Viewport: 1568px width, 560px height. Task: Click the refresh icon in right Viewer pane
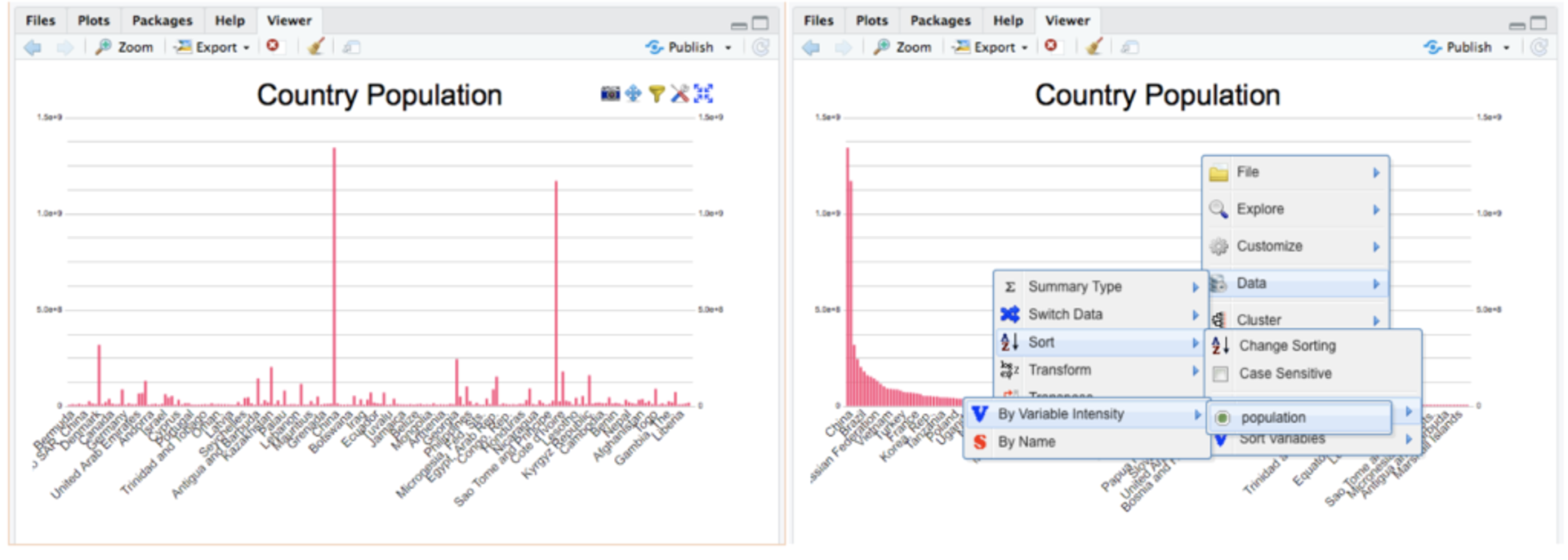(1539, 47)
